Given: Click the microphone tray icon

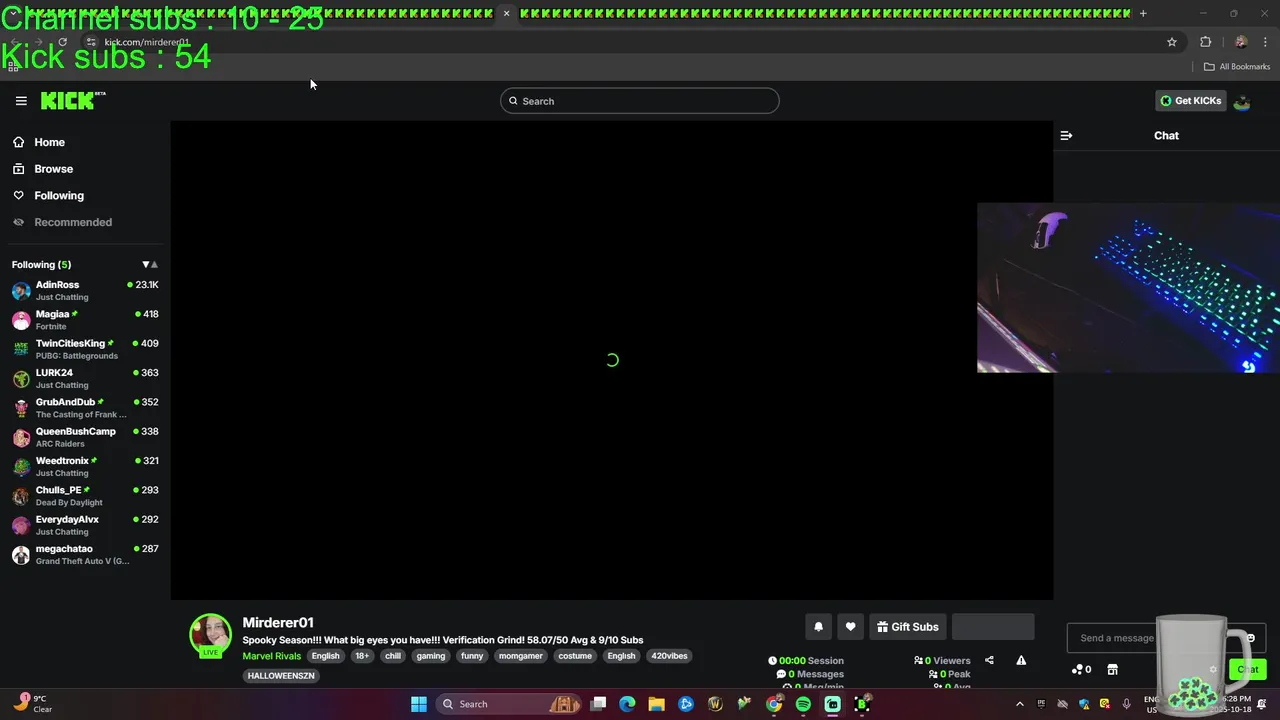Looking at the screenshot, I should coord(1126,704).
